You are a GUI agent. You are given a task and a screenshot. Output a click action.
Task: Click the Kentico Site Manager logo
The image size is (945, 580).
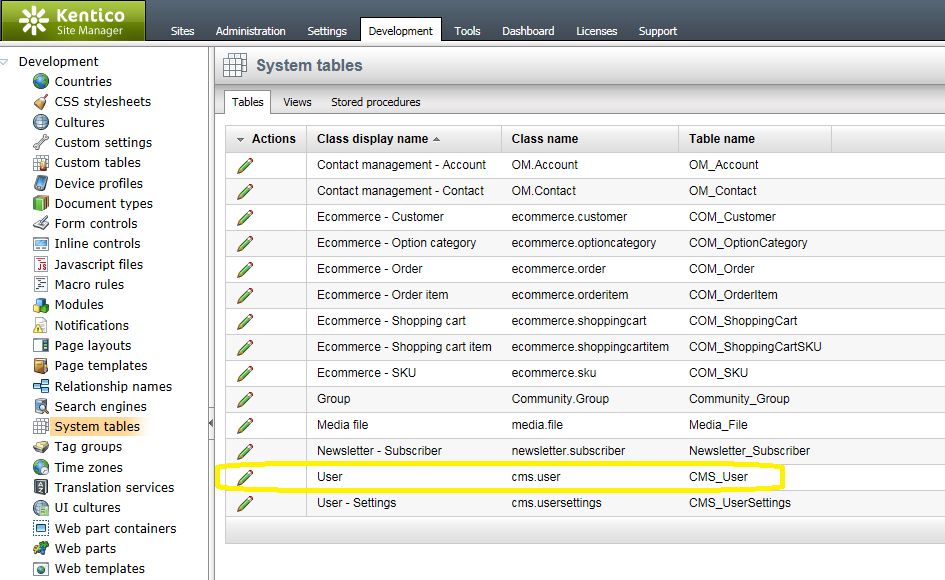73,20
